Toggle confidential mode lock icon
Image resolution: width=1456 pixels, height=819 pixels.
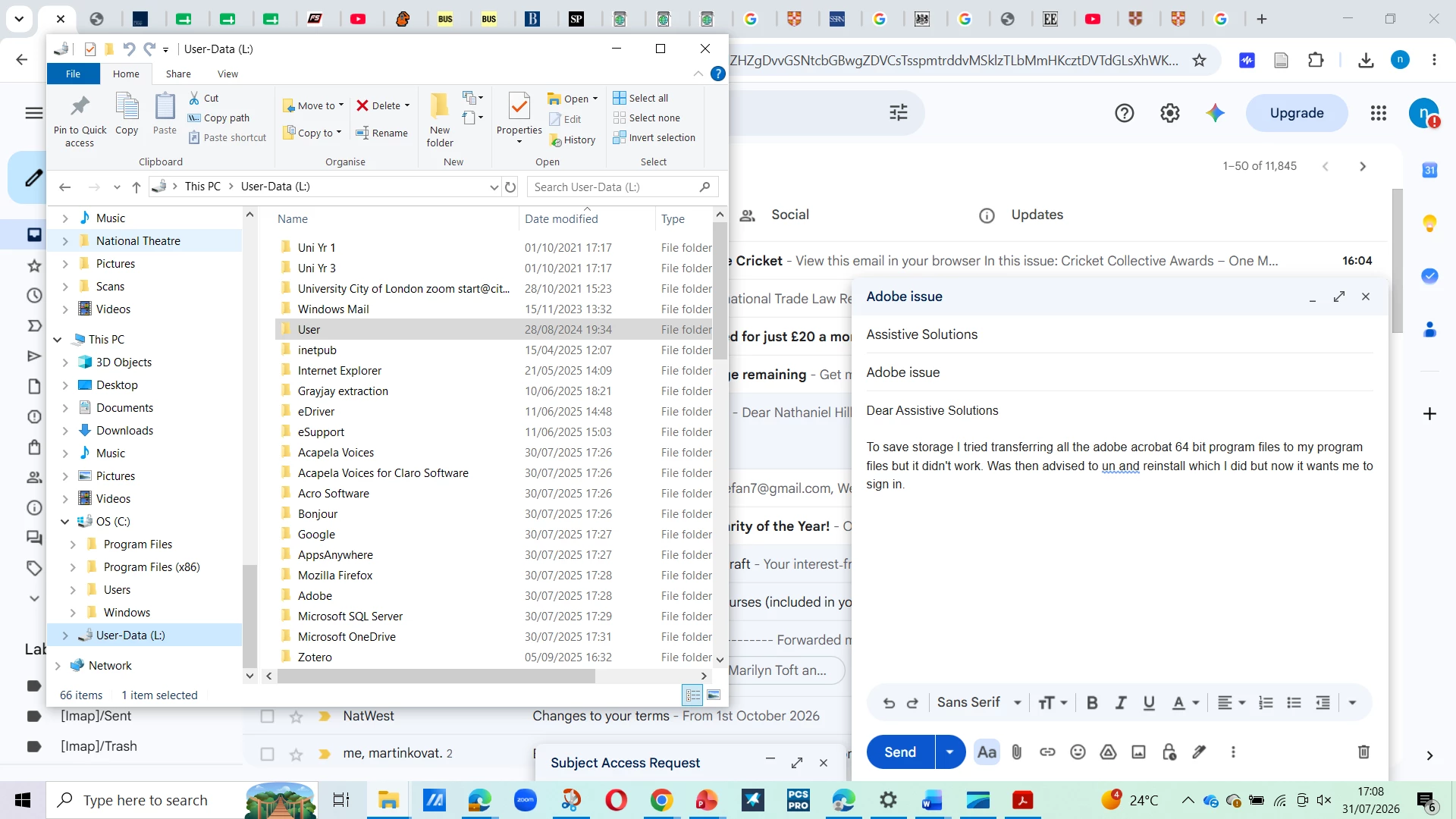1169,752
